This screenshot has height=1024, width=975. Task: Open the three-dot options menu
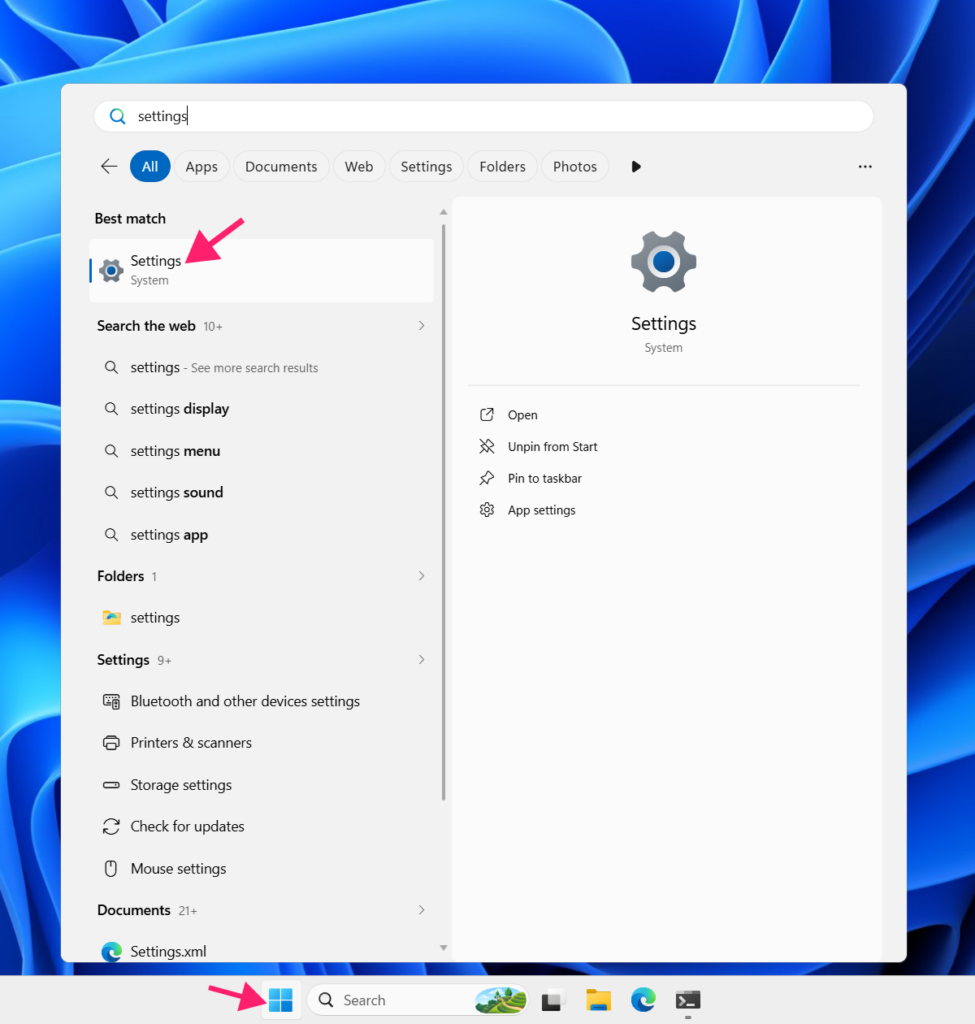pyautogui.click(x=865, y=167)
